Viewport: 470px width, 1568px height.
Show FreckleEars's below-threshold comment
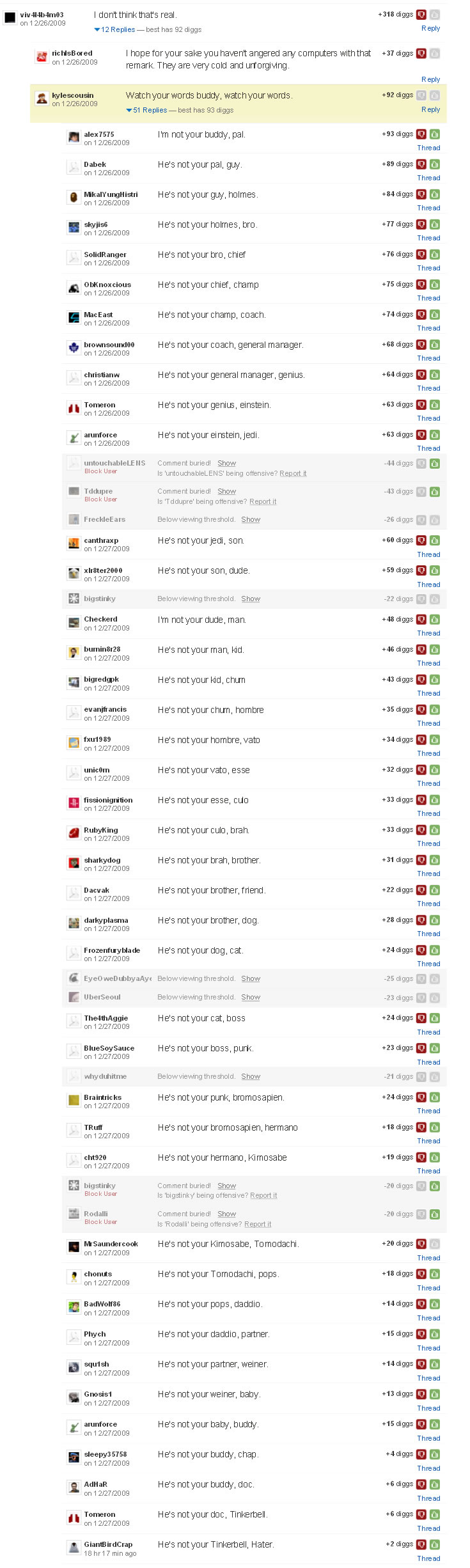tap(251, 519)
